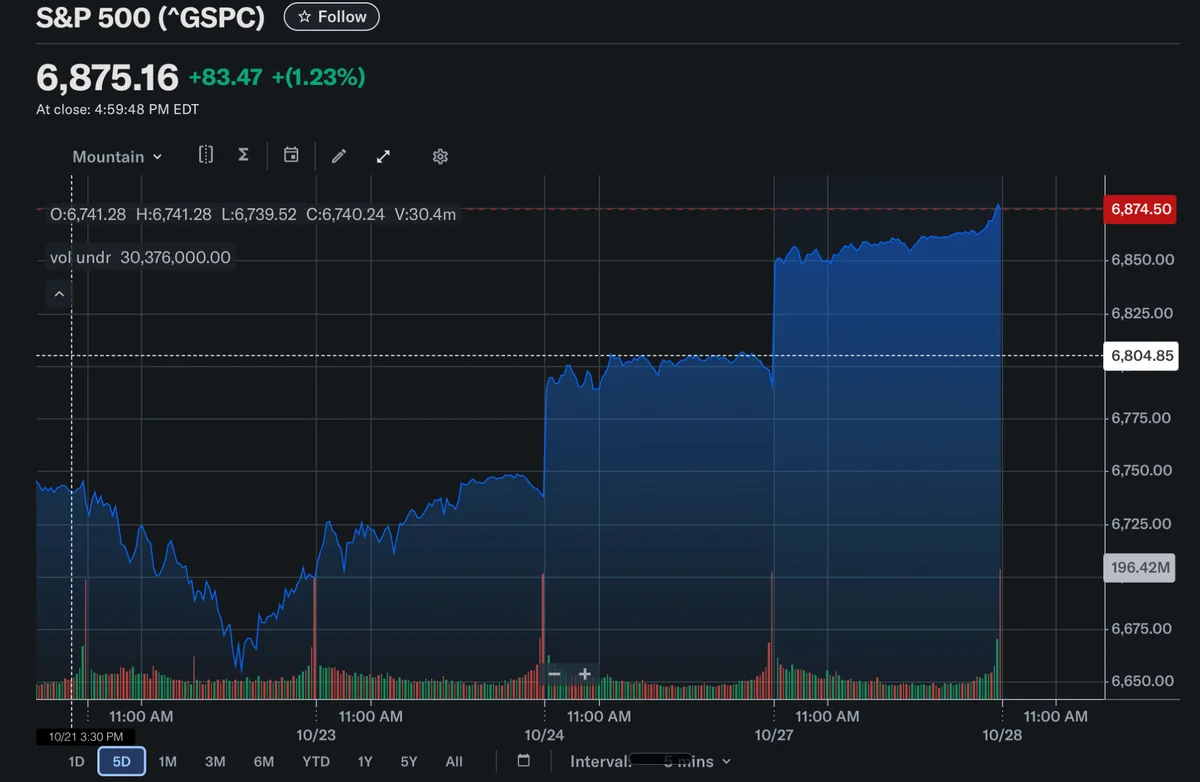Open the S&P 500 (^GSPC) ticker link

tap(150, 17)
